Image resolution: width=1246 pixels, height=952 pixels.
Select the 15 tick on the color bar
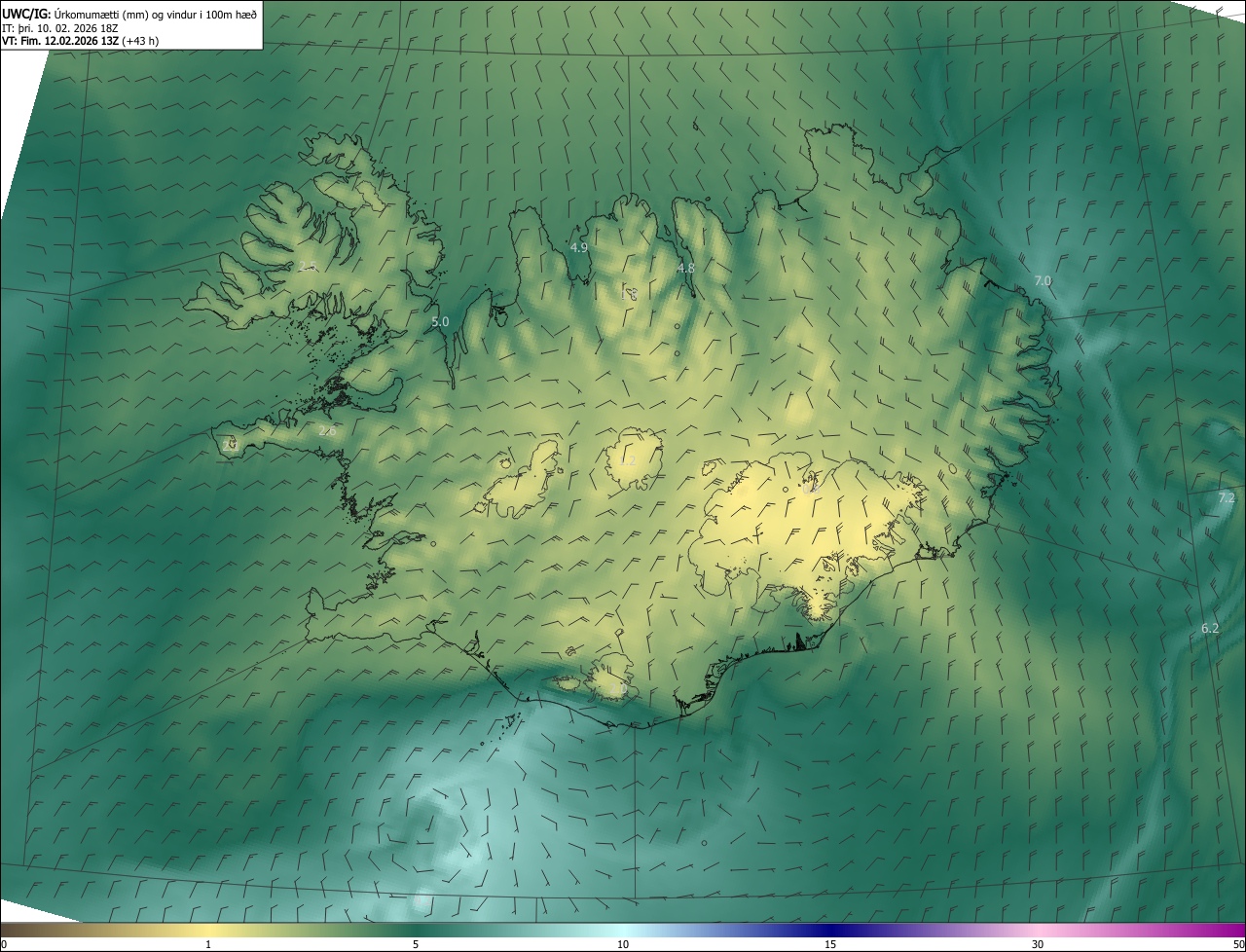(x=830, y=944)
